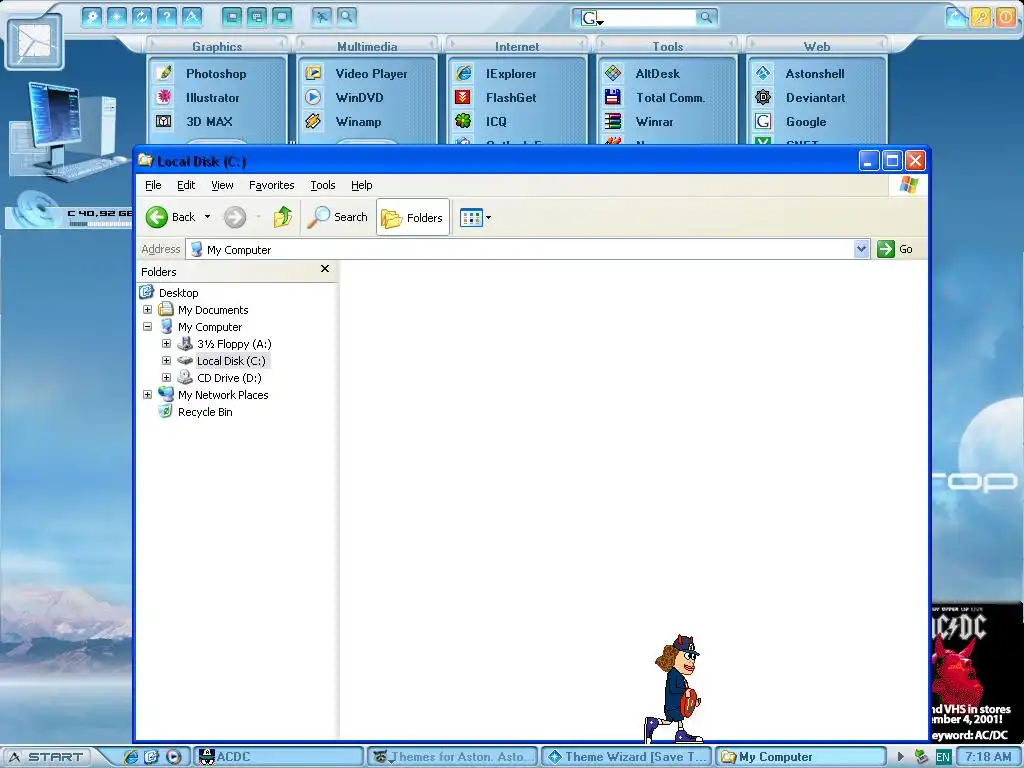Click the Go button next to address bar
Screen dimensions: 1024x768
[895, 249]
